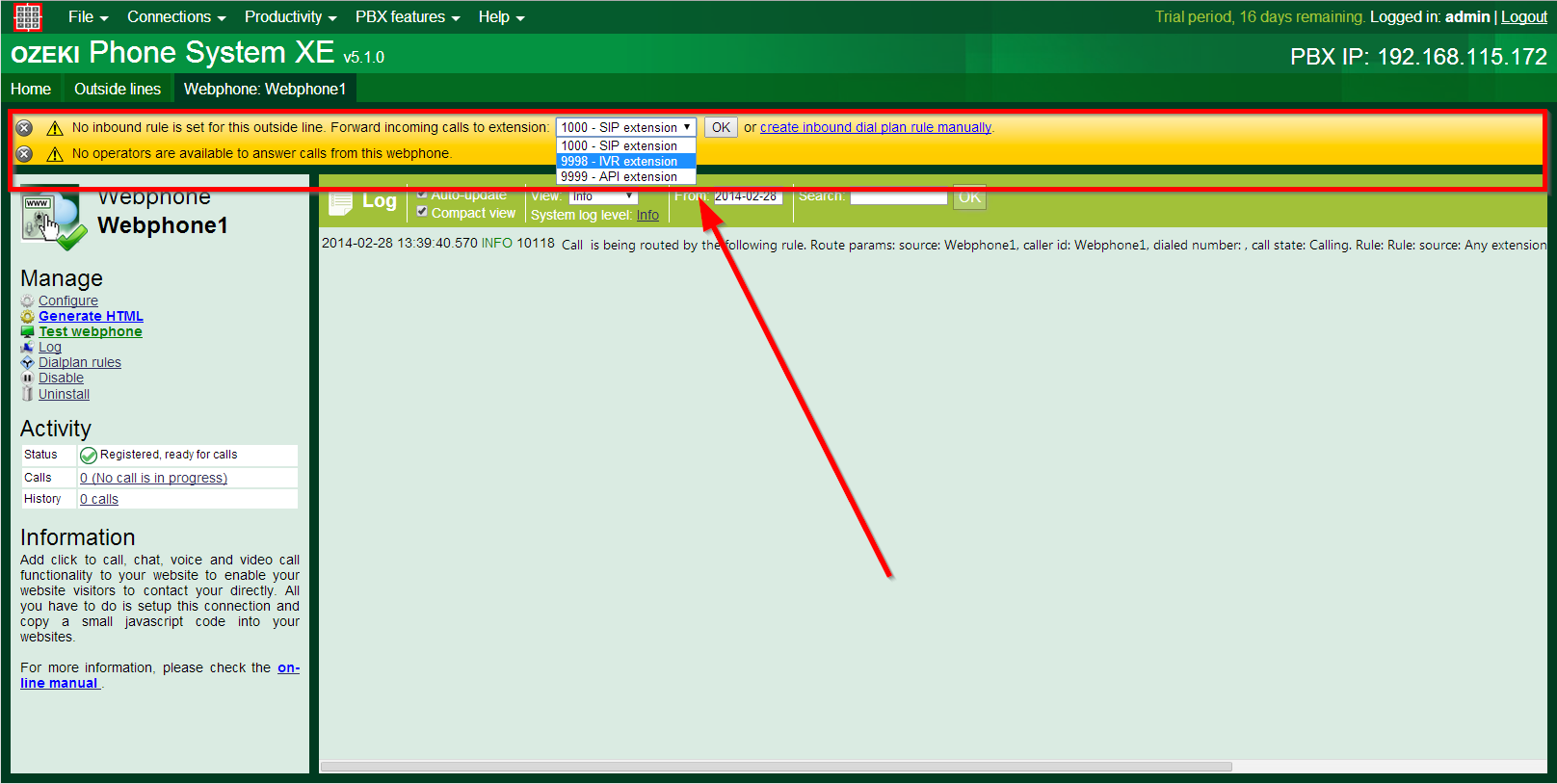Dismiss the 'No inbound rule' warning
The image size is (1557, 784).
click(25, 128)
